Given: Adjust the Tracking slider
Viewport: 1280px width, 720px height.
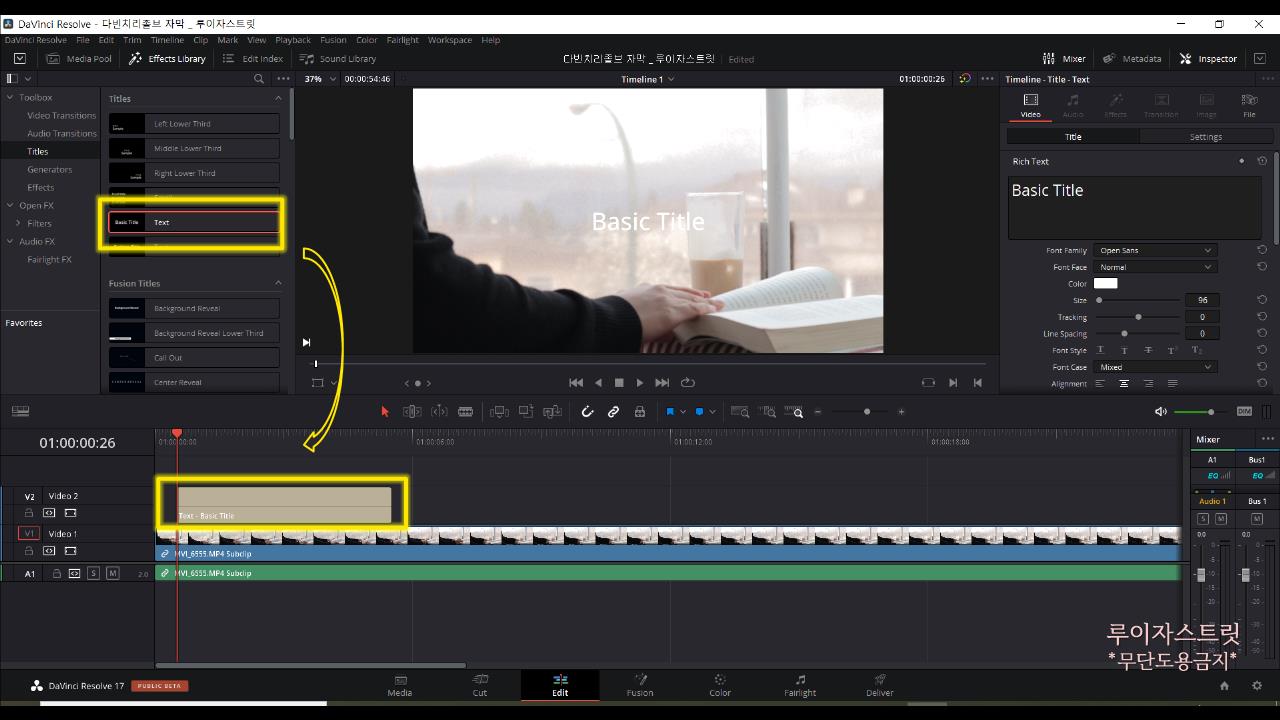Looking at the screenshot, I should click(x=1138, y=317).
